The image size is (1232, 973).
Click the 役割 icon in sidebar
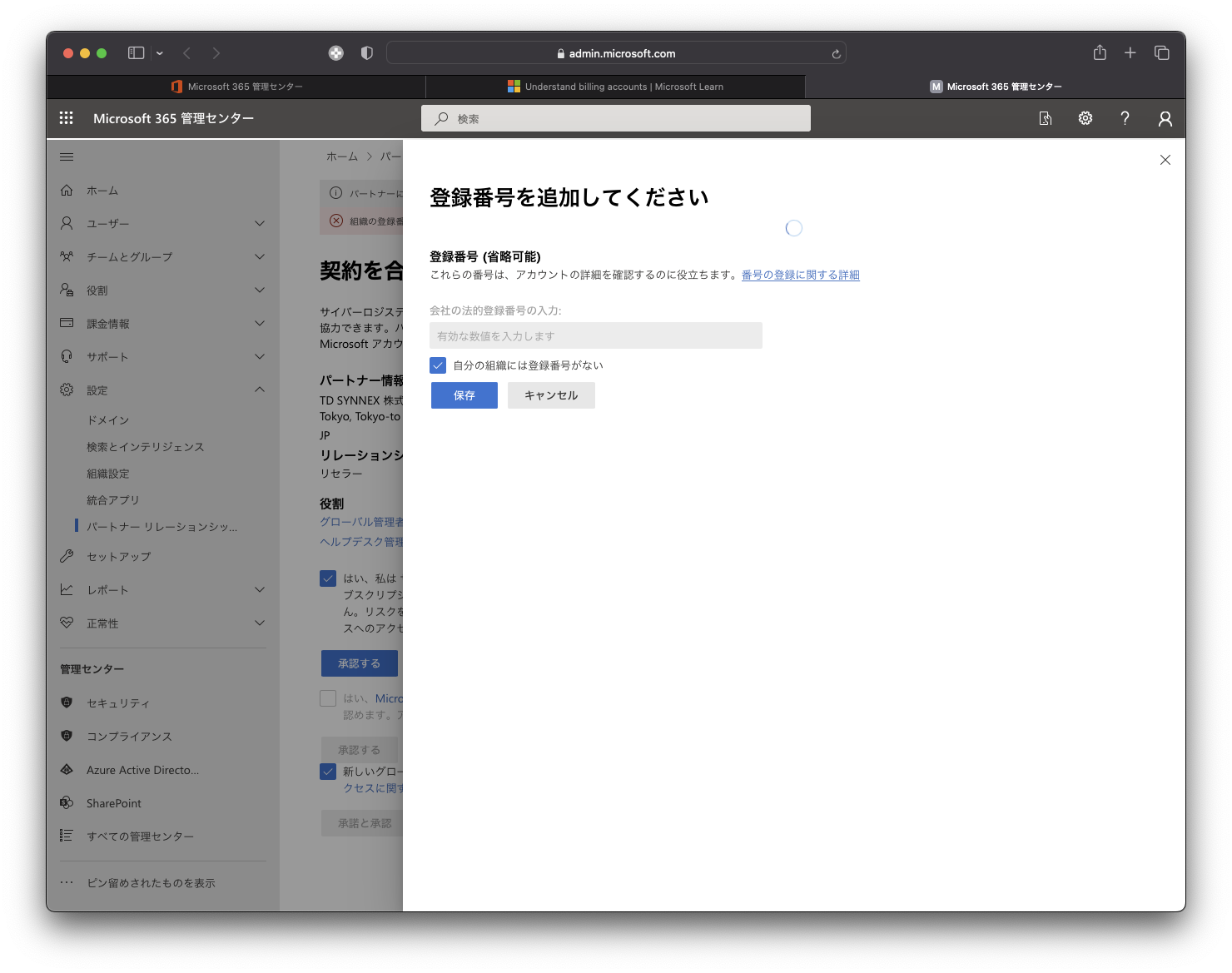[67, 290]
